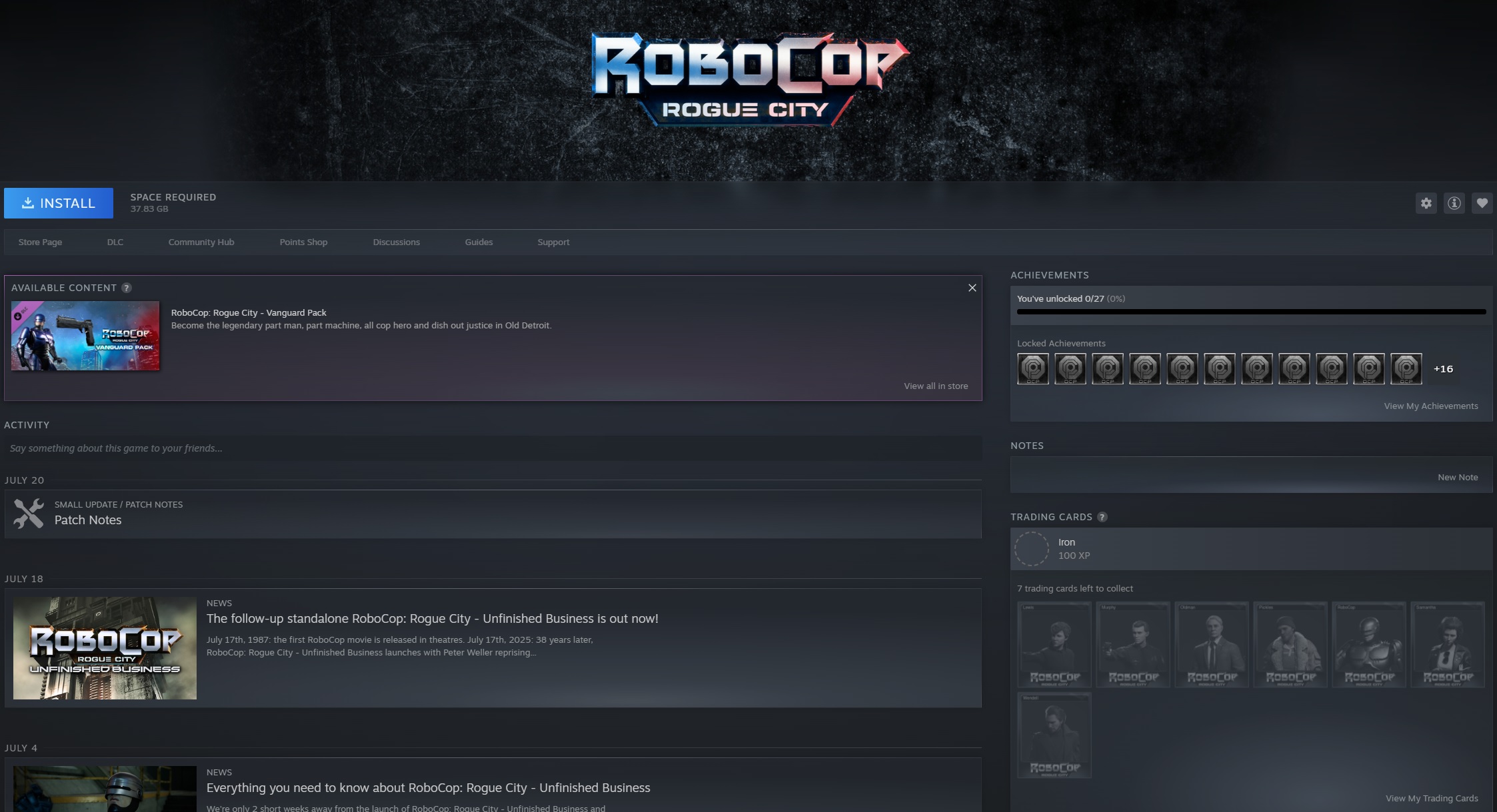Click the Available Content help icon
This screenshot has width=1497, height=812.
[x=127, y=288]
